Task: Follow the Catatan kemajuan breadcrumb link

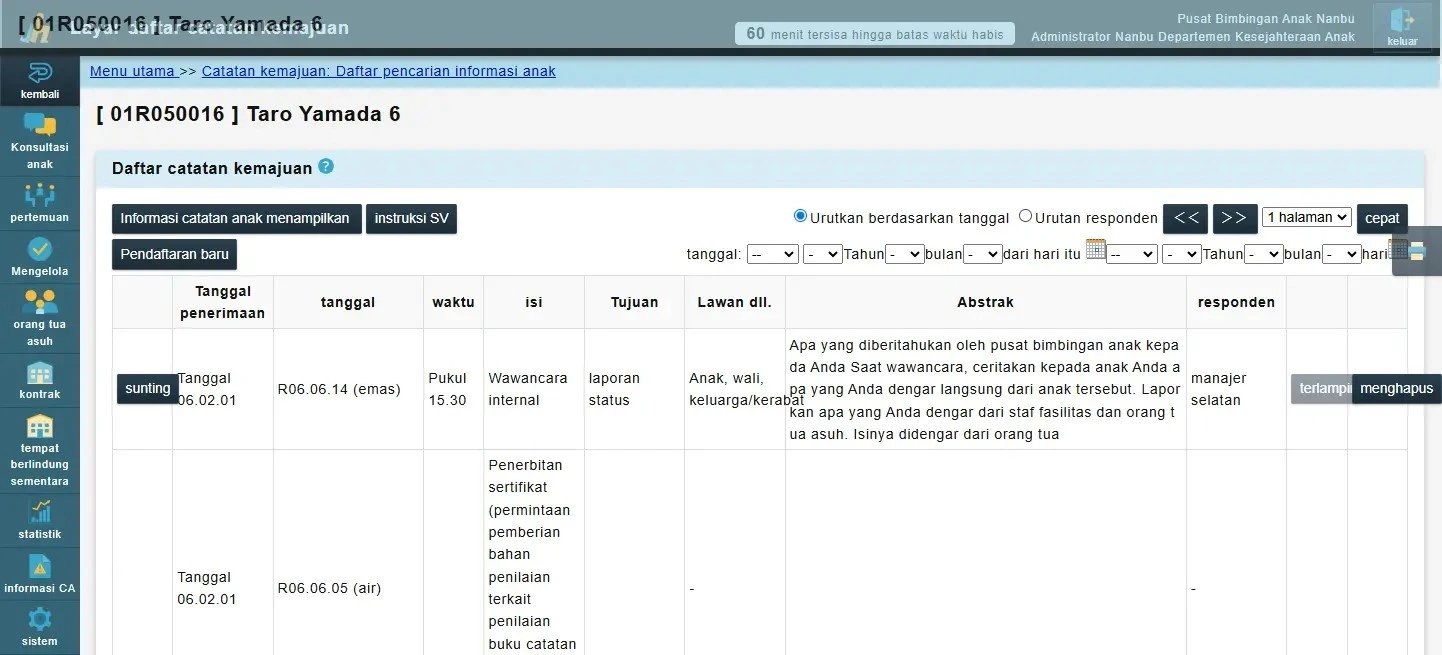Action: pyautogui.click(x=377, y=71)
